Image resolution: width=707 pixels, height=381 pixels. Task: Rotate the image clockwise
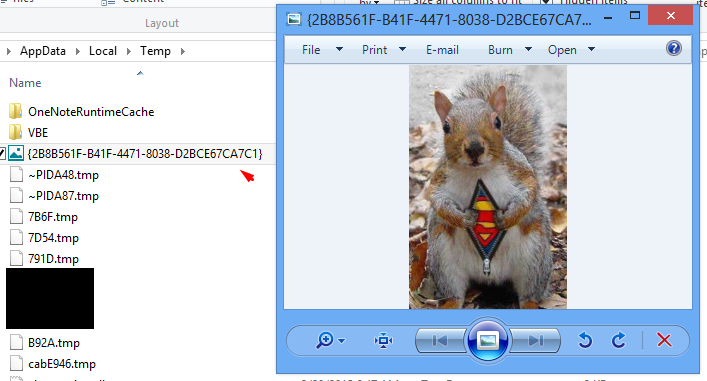619,340
